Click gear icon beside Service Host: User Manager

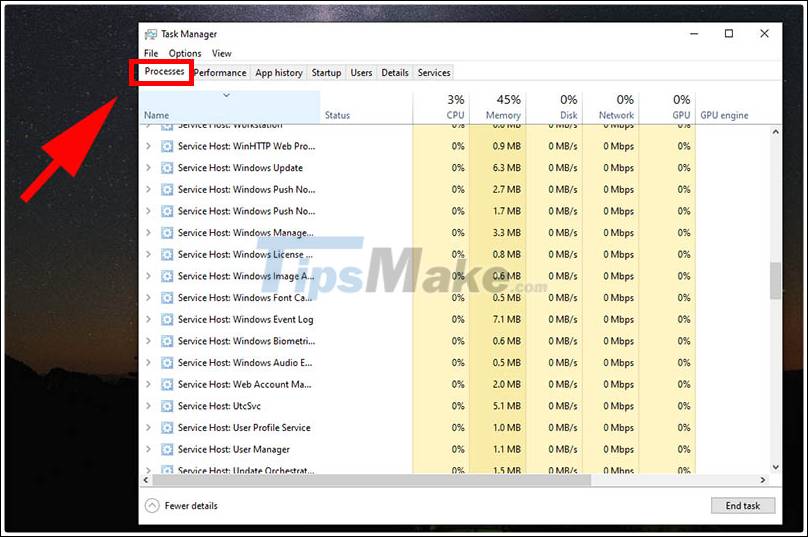(x=167, y=449)
